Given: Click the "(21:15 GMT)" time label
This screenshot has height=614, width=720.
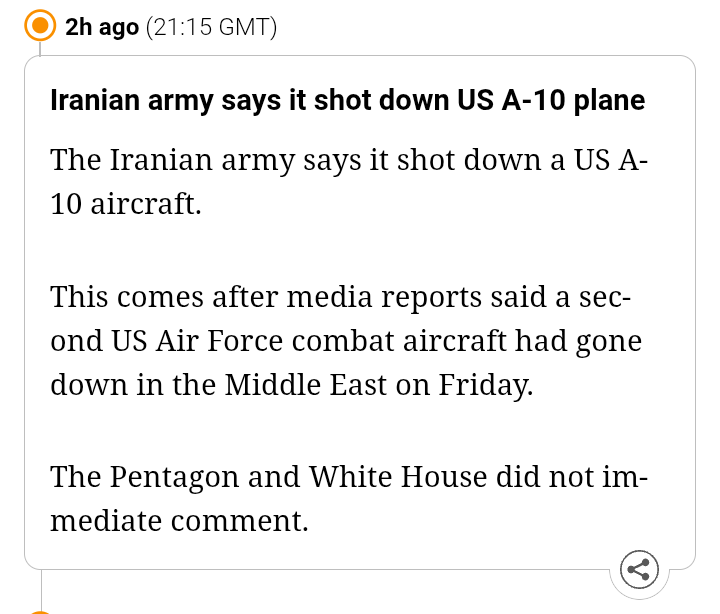Looking at the screenshot, I should (210, 27).
